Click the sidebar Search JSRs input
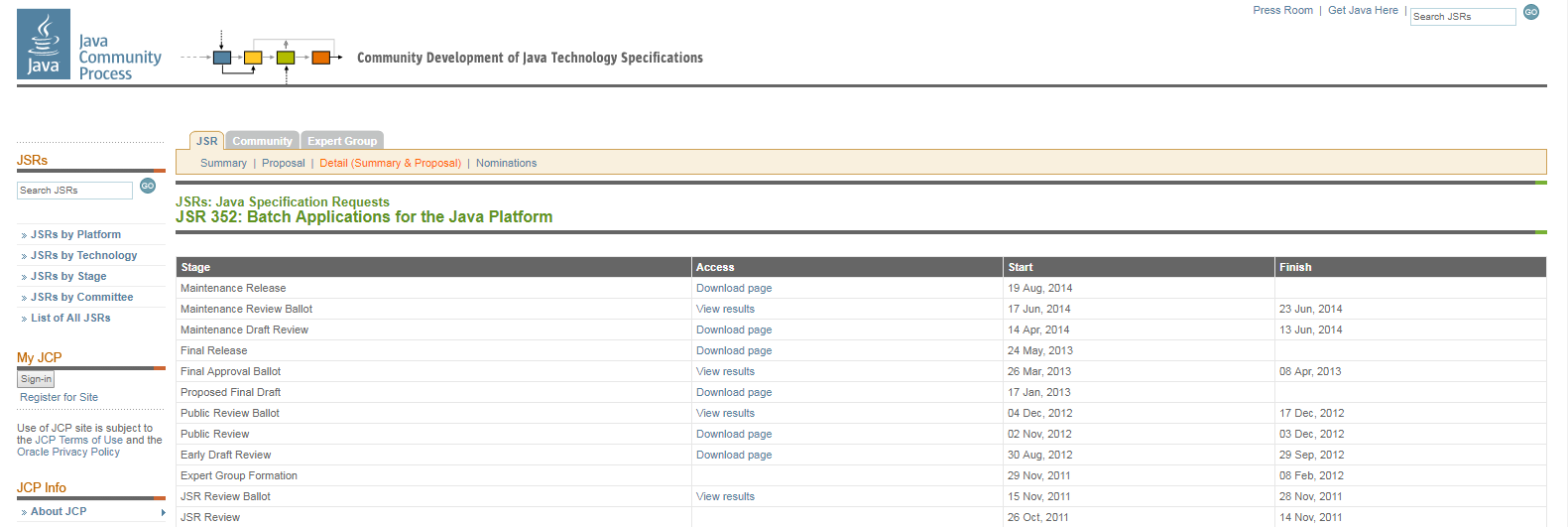 pyautogui.click(x=74, y=191)
